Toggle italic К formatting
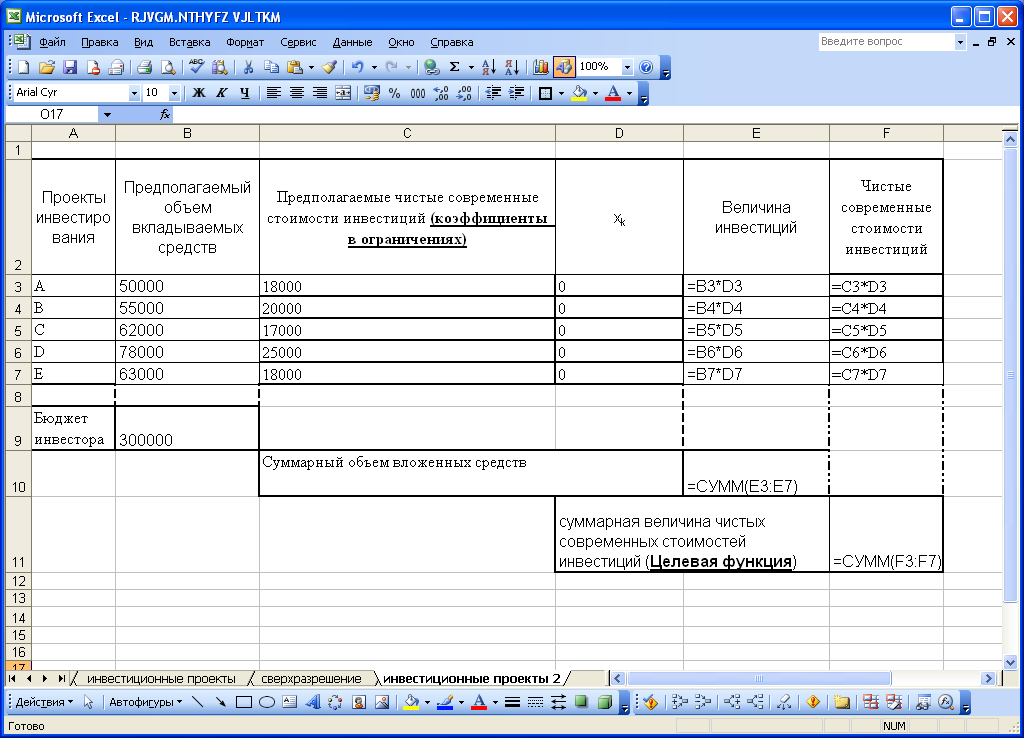Image resolution: width=1024 pixels, height=738 pixels. tap(221, 93)
